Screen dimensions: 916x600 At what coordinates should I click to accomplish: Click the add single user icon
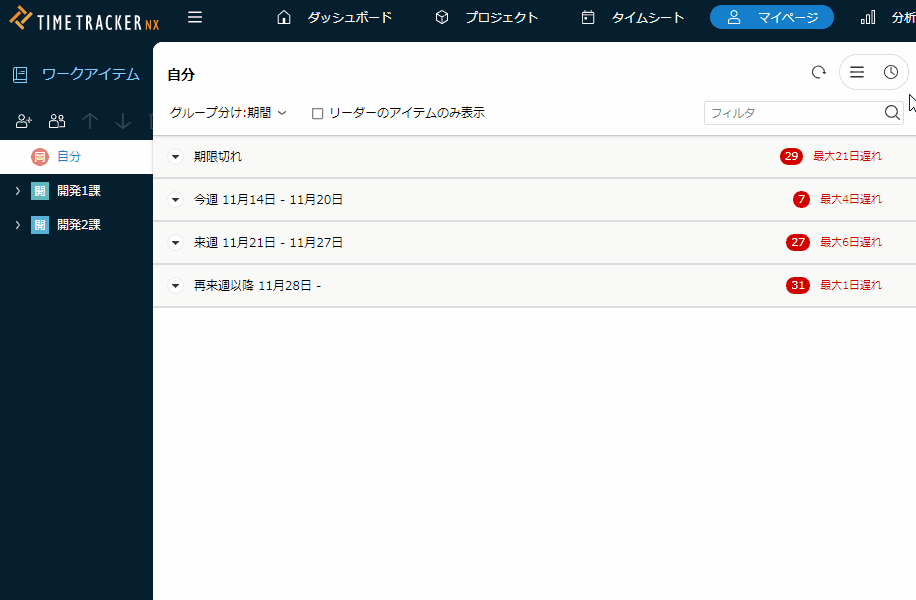tap(25, 121)
